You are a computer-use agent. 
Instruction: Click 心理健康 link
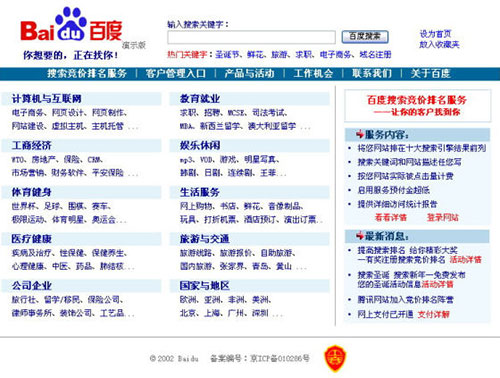point(27,266)
